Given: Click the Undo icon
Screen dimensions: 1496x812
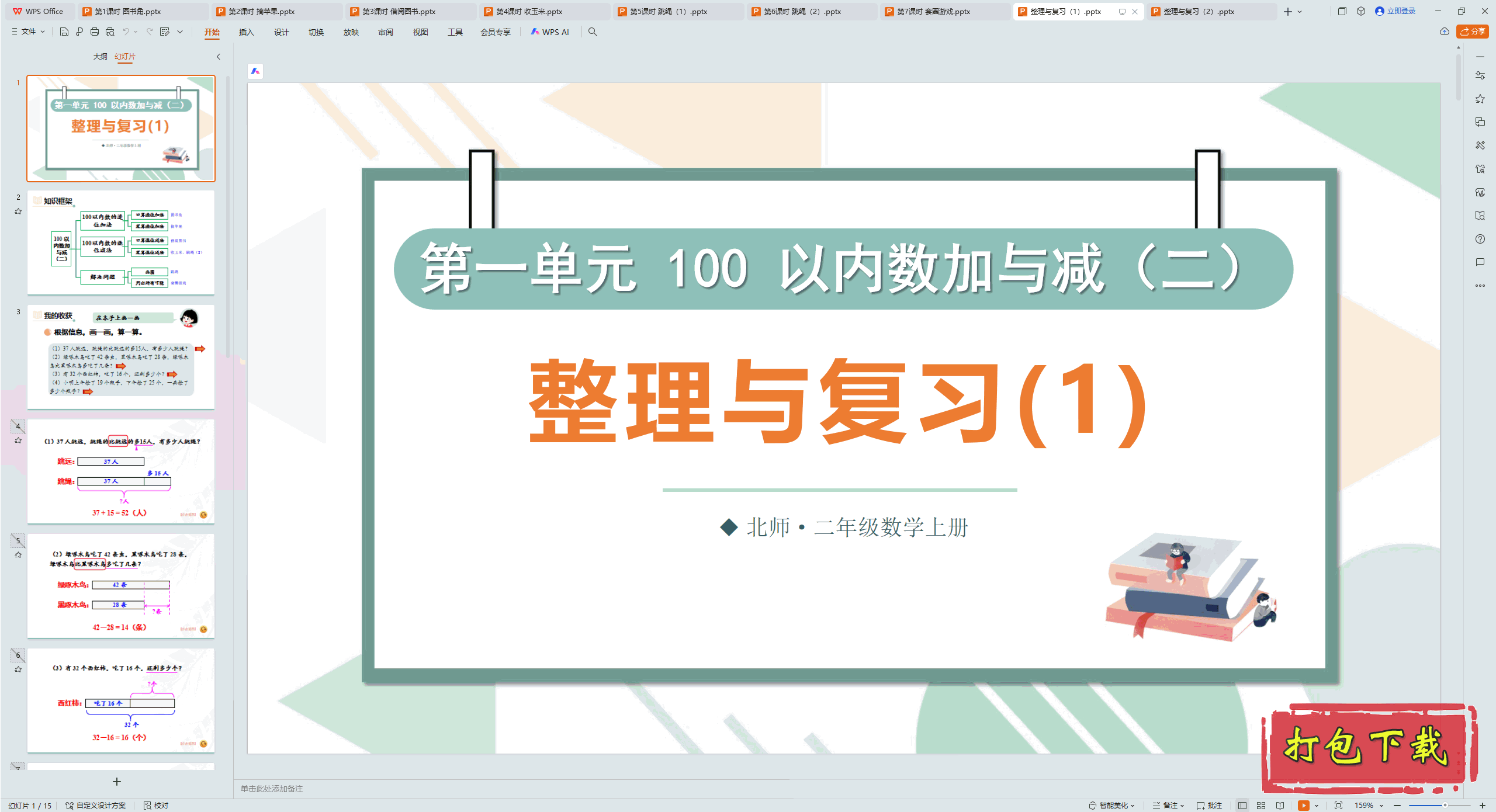Looking at the screenshot, I should 126,32.
